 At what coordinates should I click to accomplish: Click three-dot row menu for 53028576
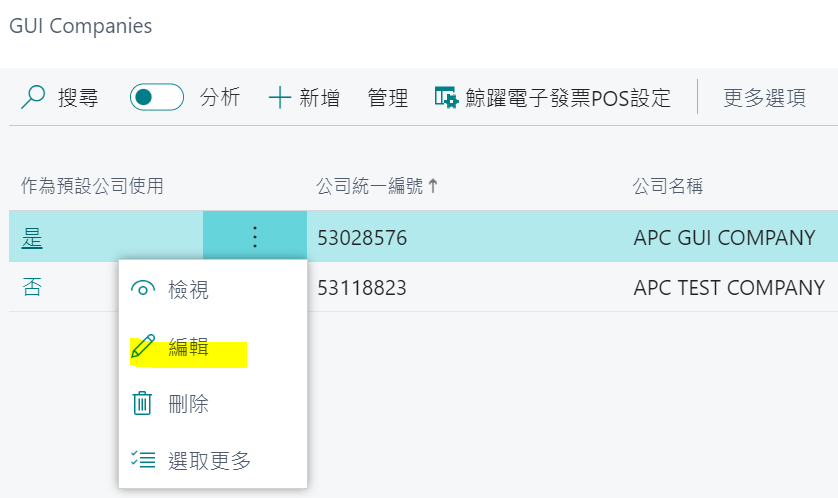[x=255, y=236]
